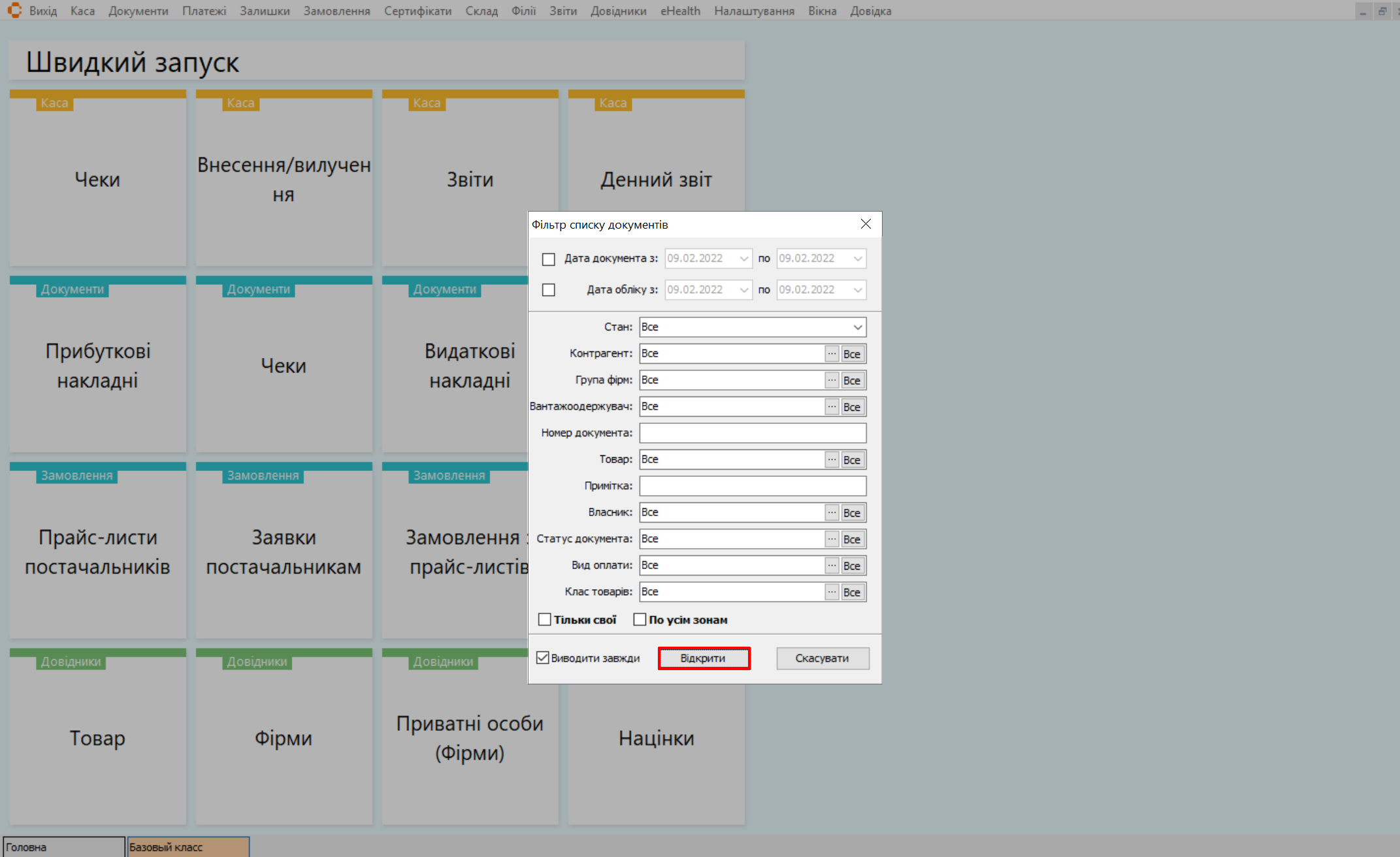Screen dimensions: 1400x857
Task: Expand Дата обліку end date dropdown
Action: point(857,289)
